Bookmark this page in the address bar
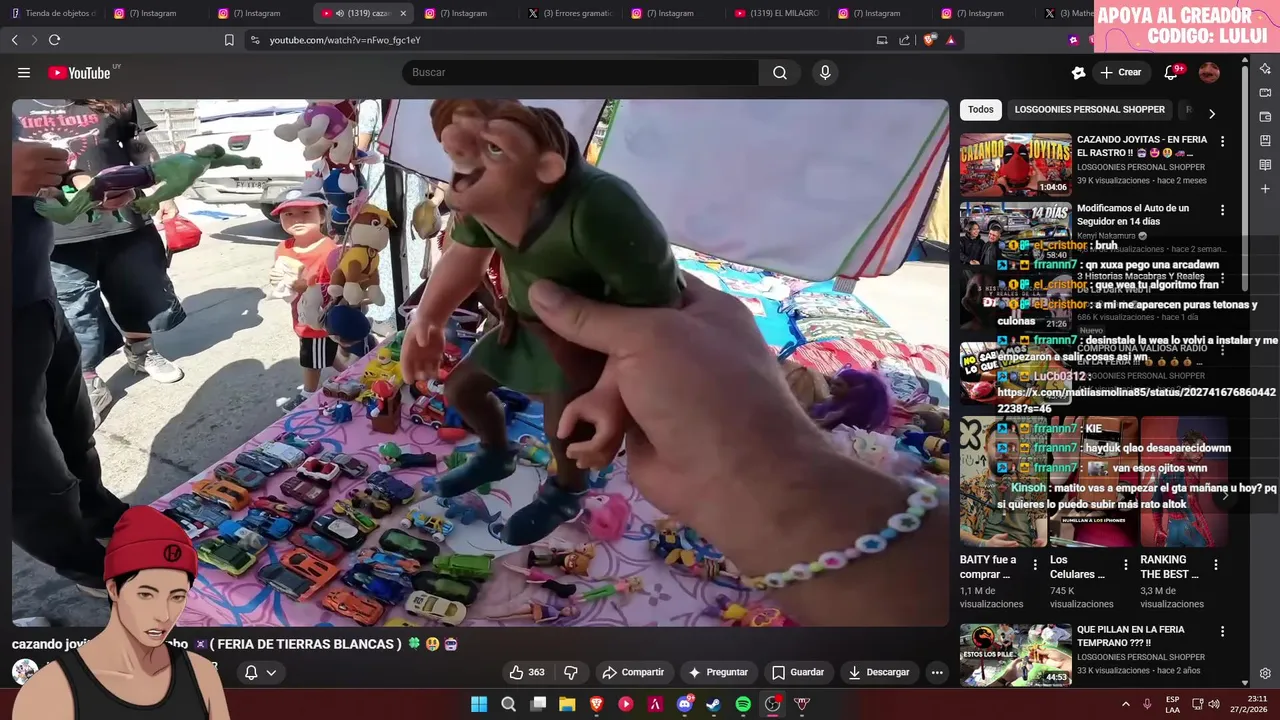Viewport: 1280px width, 720px height. point(229,40)
